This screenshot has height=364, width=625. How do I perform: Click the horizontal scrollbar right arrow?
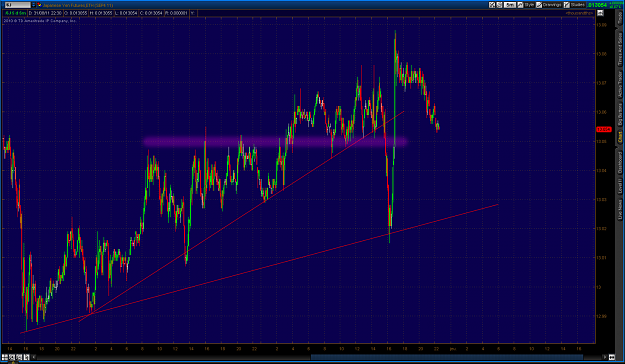605,357
